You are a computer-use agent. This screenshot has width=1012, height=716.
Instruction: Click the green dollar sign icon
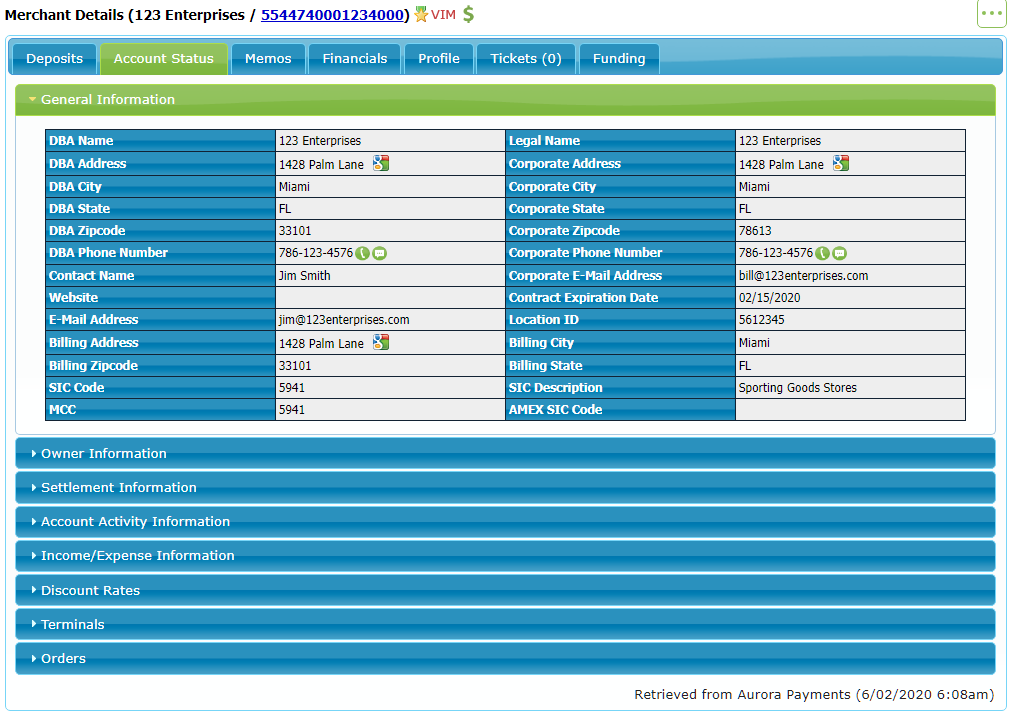pyautogui.click(x=469, y=14)
